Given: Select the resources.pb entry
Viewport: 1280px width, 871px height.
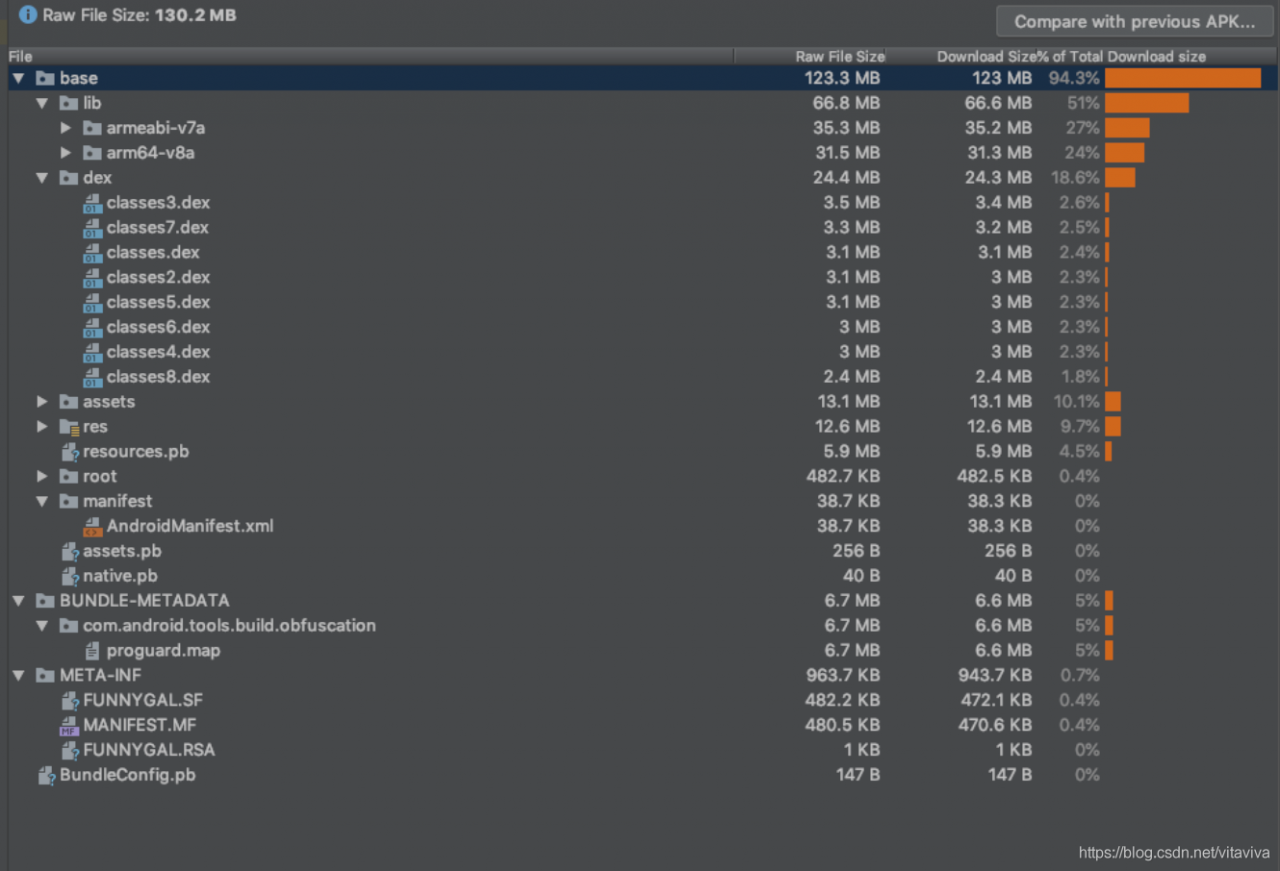Looking at the screenshot, I should pos(136,452).
